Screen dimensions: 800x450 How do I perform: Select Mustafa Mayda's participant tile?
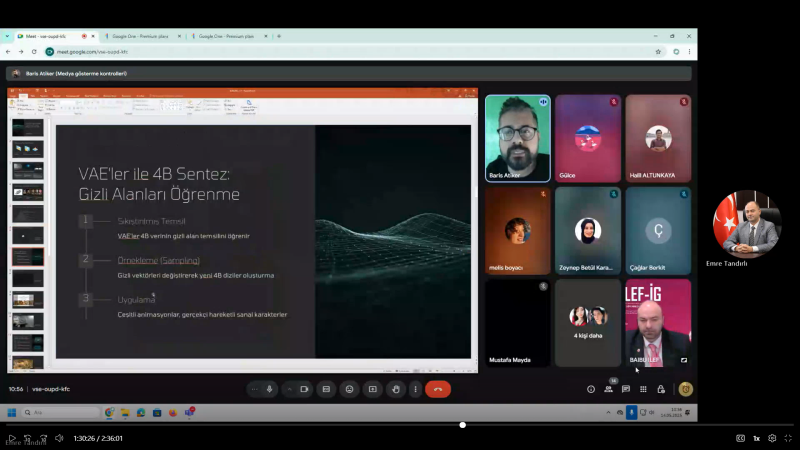518,322
